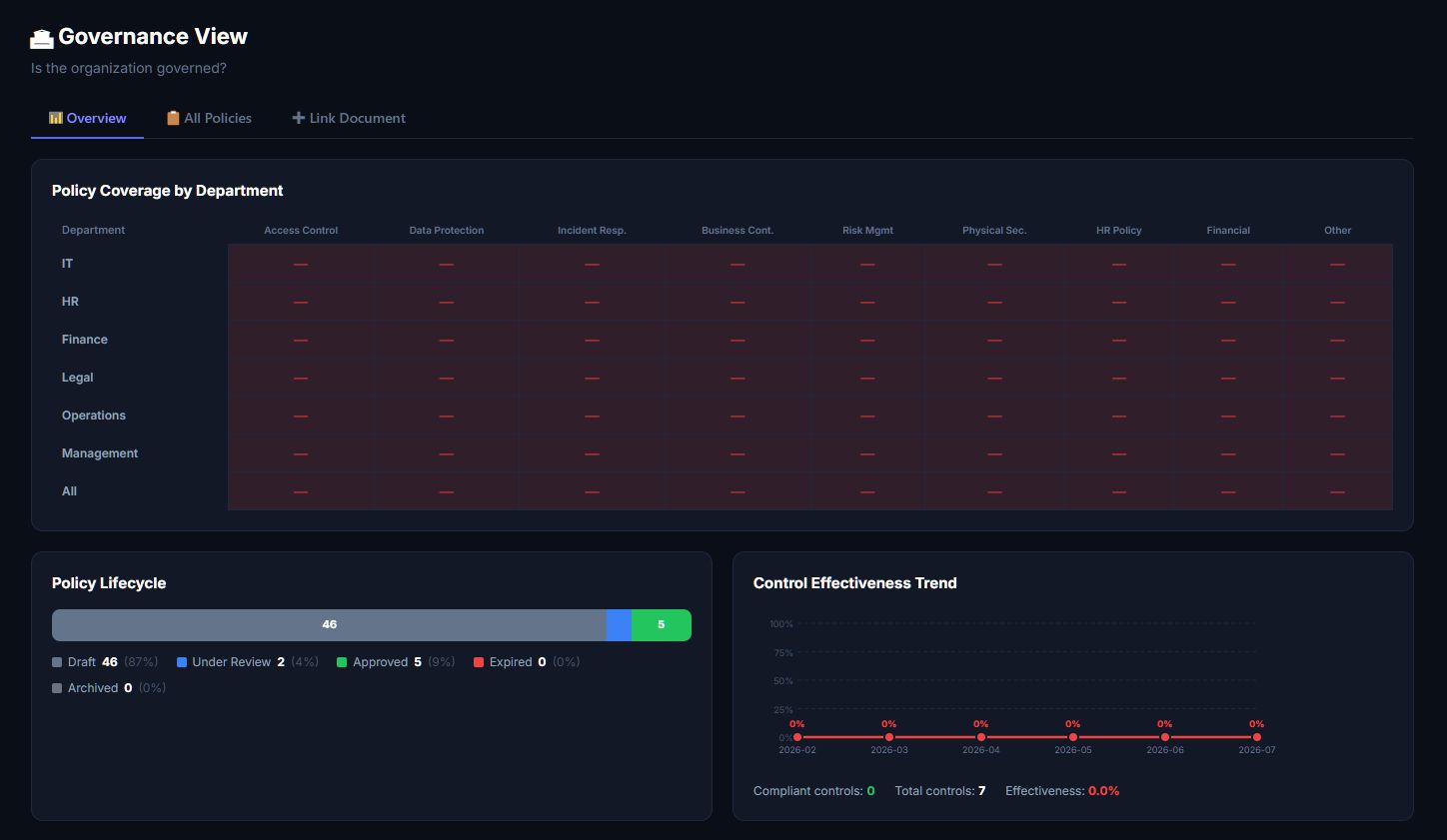Click the red Expired legend square
This screenshot has width=1447, height=840.
click(x=479, y=662)
